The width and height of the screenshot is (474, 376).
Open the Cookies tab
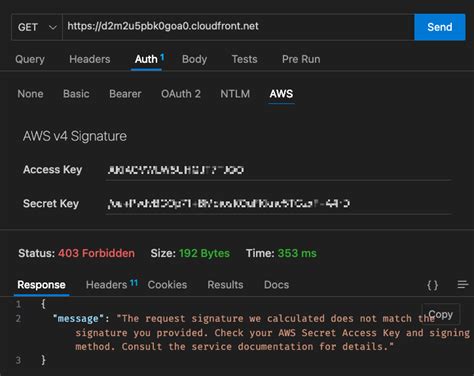point(167,285)
